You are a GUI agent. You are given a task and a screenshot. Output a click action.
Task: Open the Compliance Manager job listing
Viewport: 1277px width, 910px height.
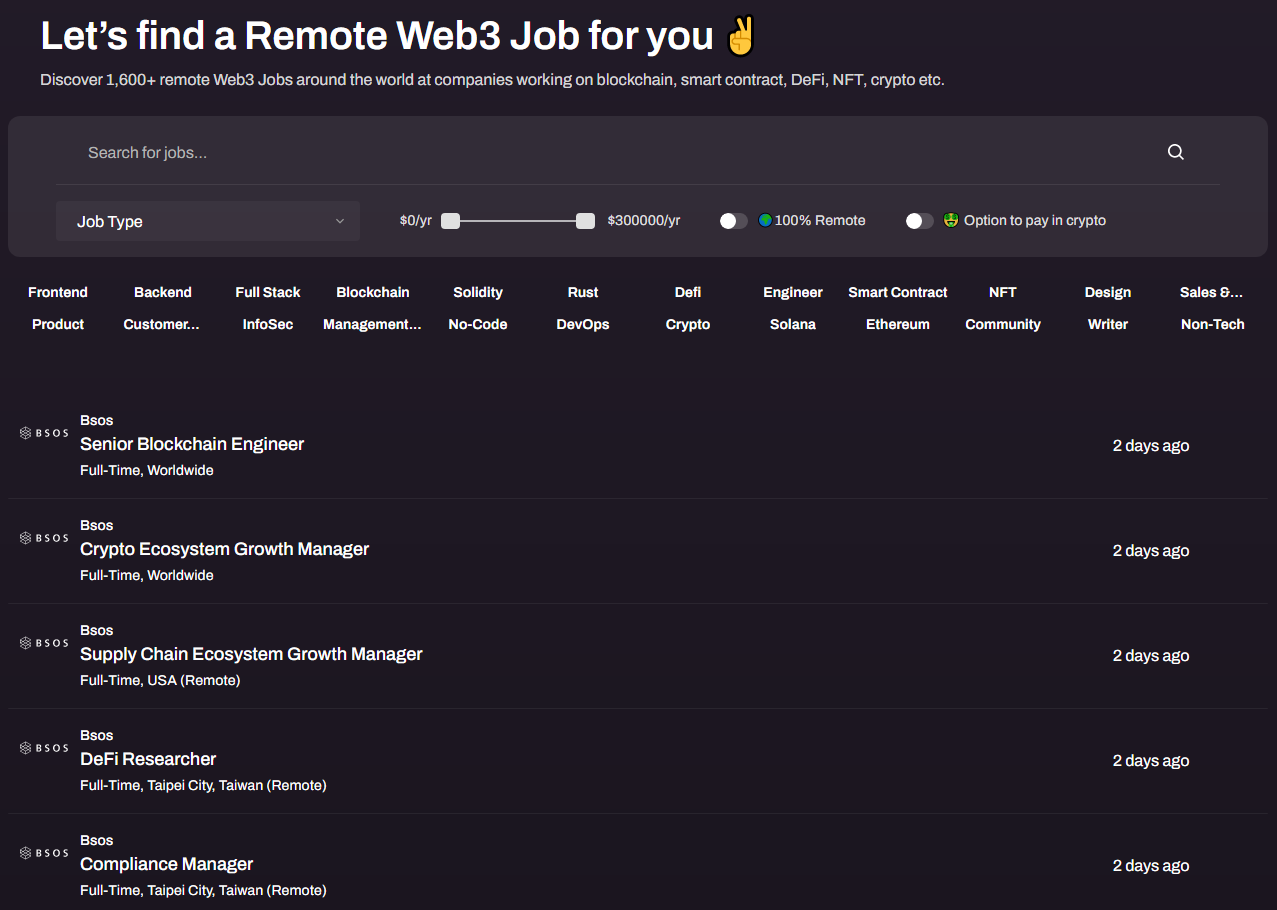(x=167, y=864)
